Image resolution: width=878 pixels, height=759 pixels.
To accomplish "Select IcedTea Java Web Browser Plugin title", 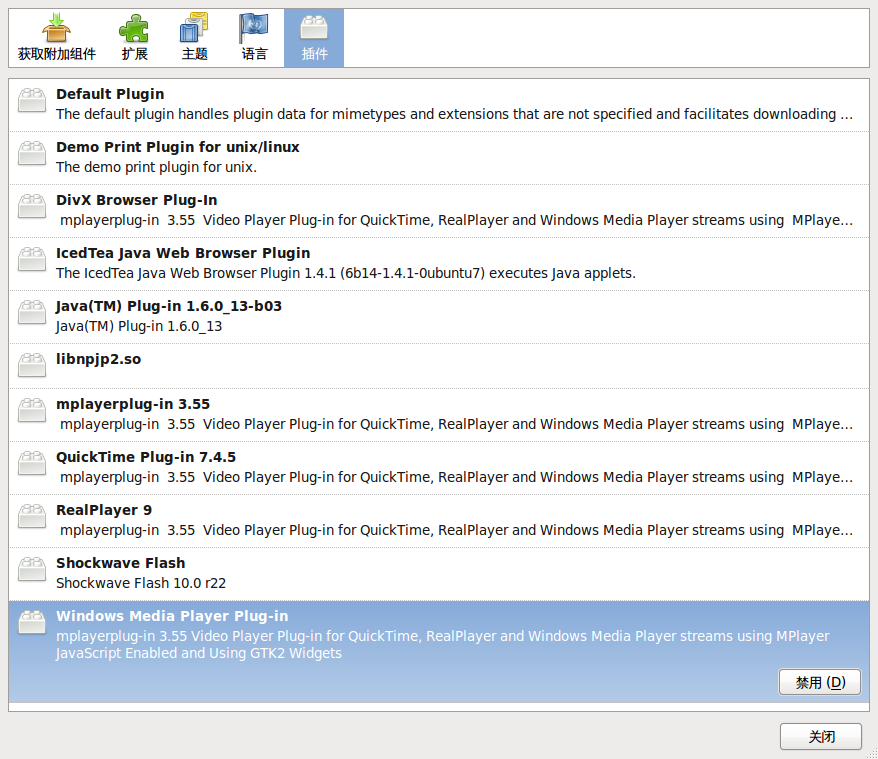I will [x=183, y=253].
